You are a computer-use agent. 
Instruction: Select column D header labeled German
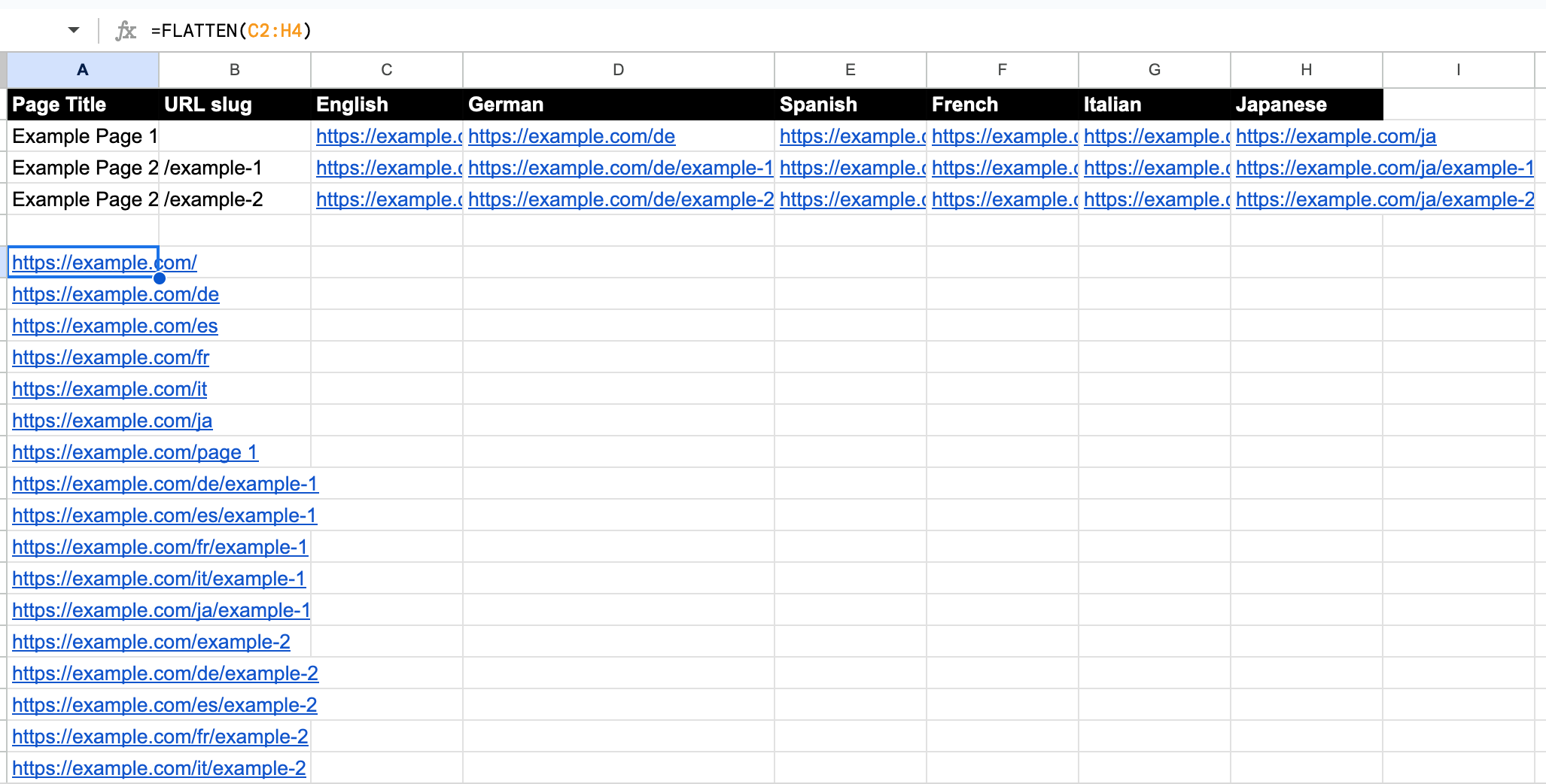617,69
